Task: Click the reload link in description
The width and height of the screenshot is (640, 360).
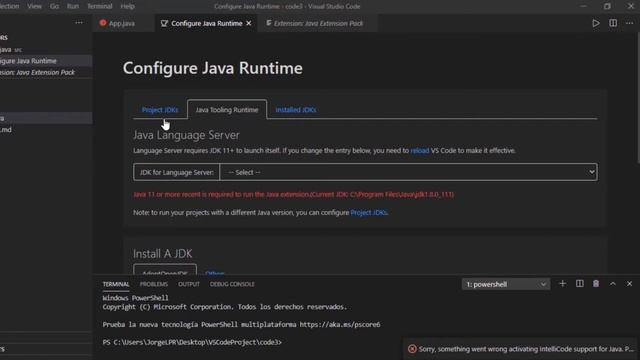Action: (420, 151)
